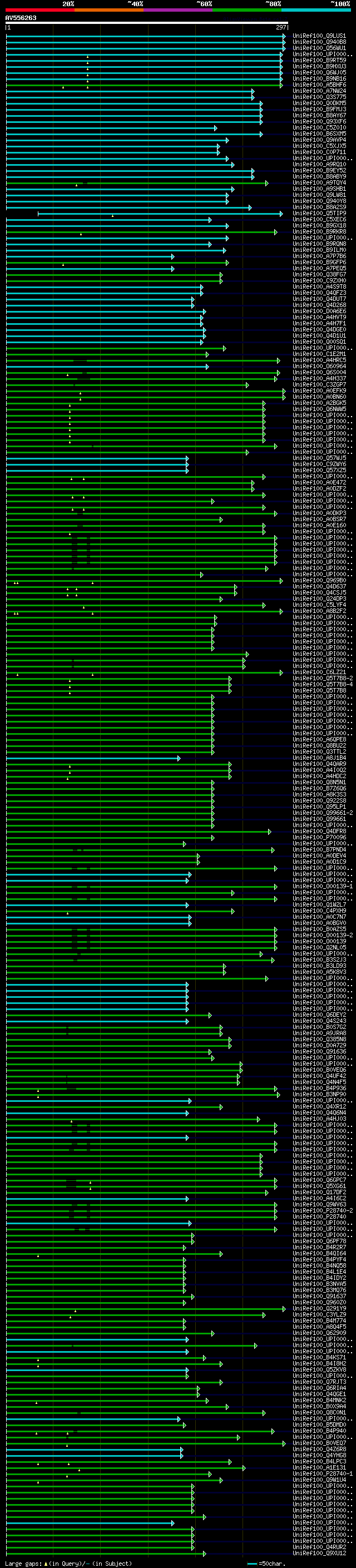Screen dimensions: 356x1568
Task: Click hit label UniRef100_C5LYF4
Action: point(319,605)
